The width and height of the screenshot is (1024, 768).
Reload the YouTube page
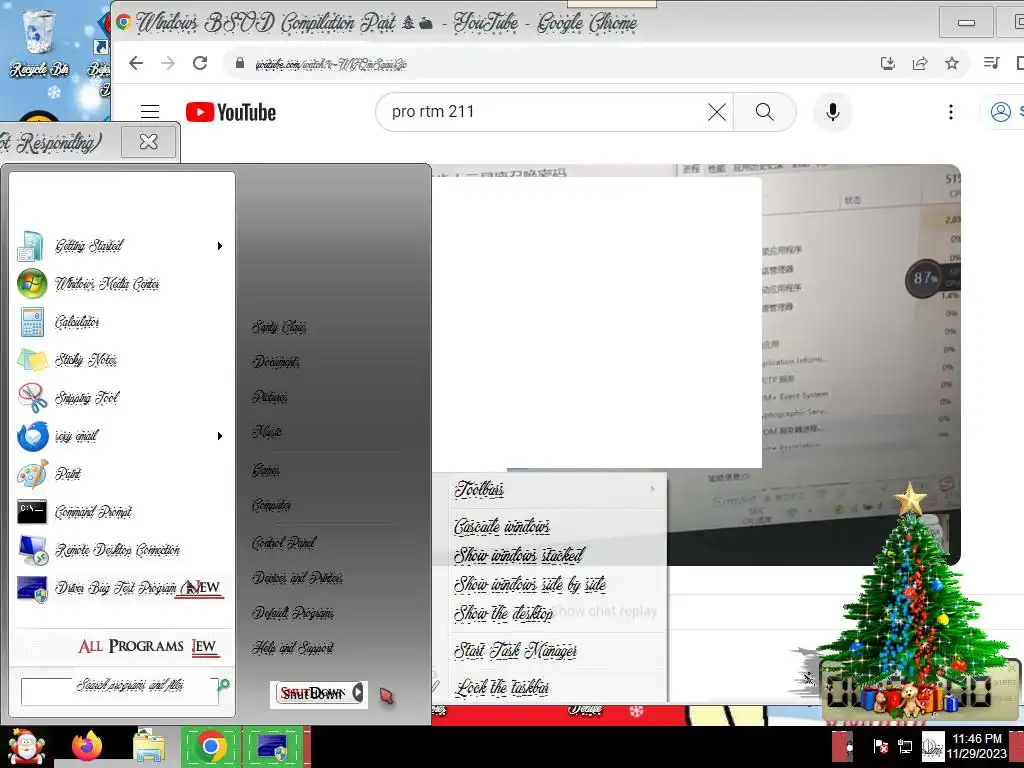click(x=200, y=63)
